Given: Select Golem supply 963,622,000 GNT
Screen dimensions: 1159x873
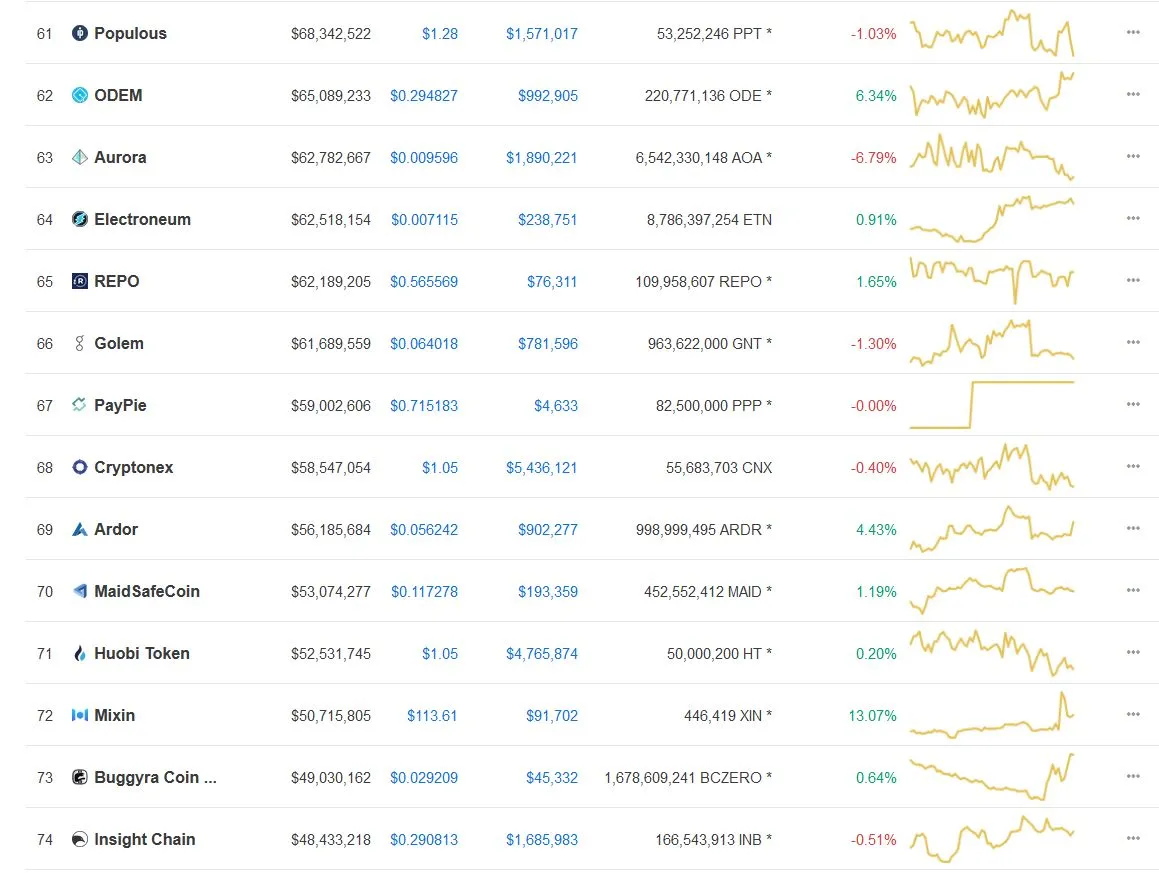Looking at the screenshot, I should coord(704,344).
